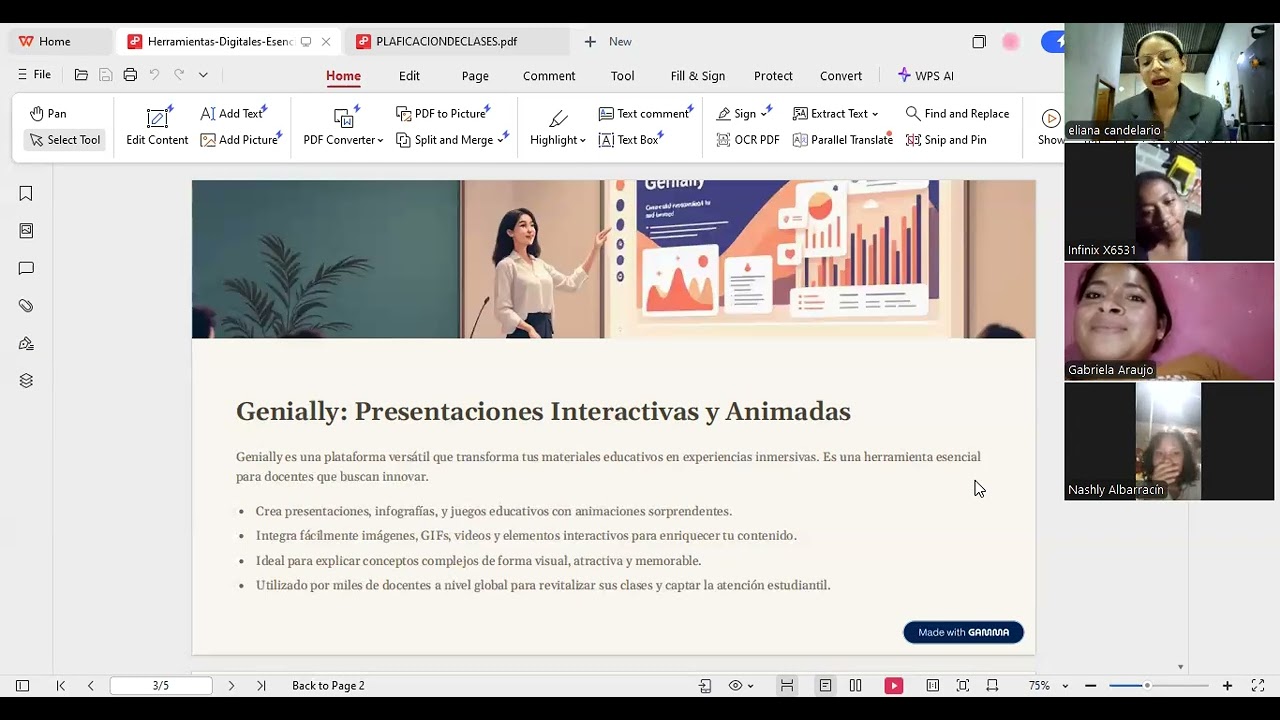Click Back to Page 2
The height and width of the screenshot is (720, 1280).
tap(328, 686)
